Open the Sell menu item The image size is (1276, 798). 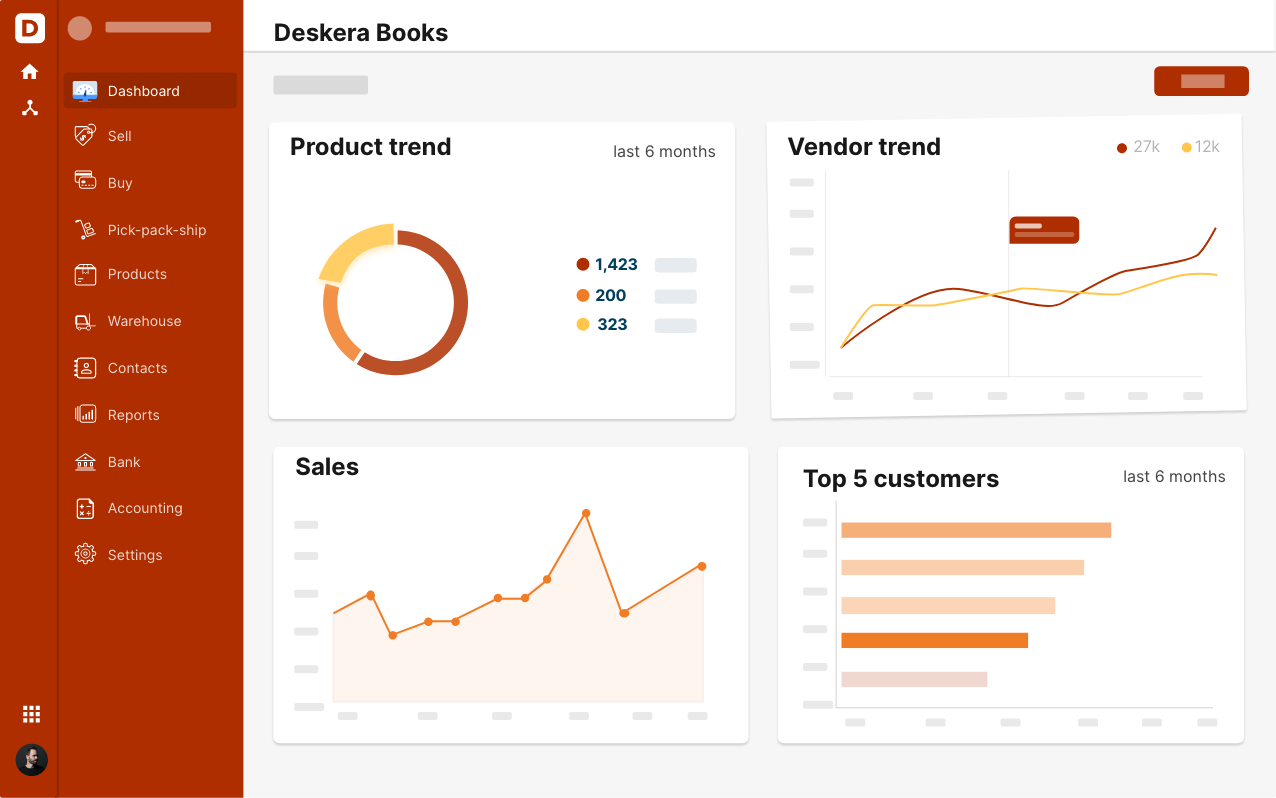pos(120,136)
